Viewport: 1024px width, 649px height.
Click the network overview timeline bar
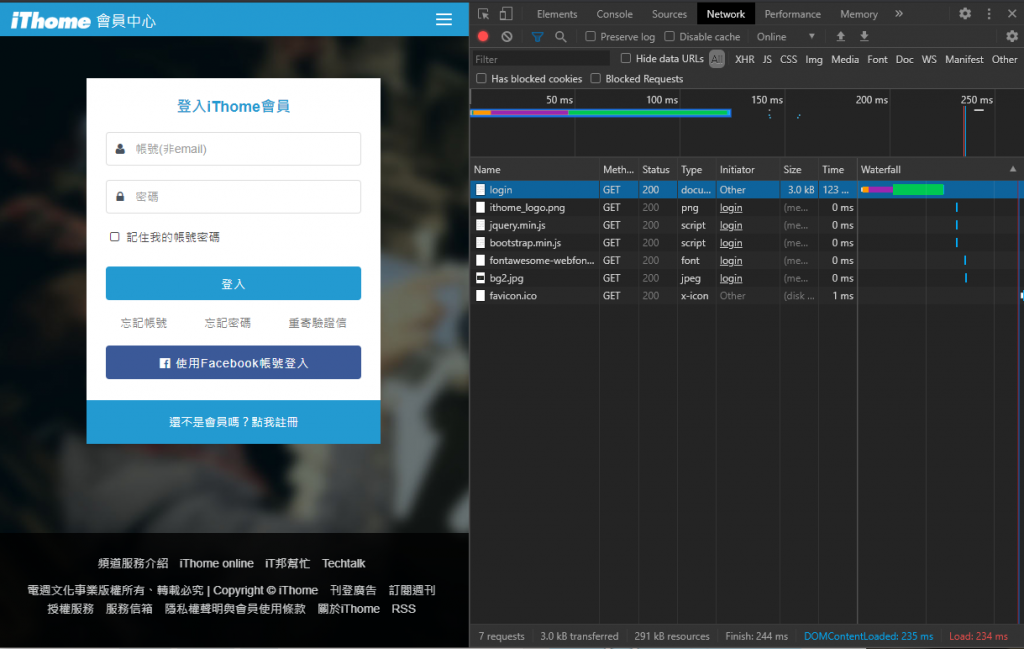[x=600, y=113]
